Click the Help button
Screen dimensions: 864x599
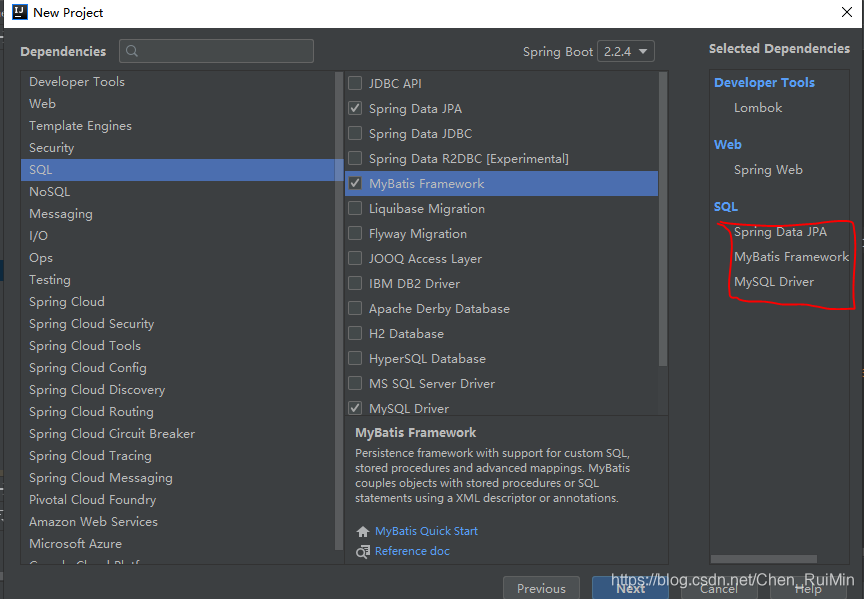pyautogui.click(x=808, y=588)
